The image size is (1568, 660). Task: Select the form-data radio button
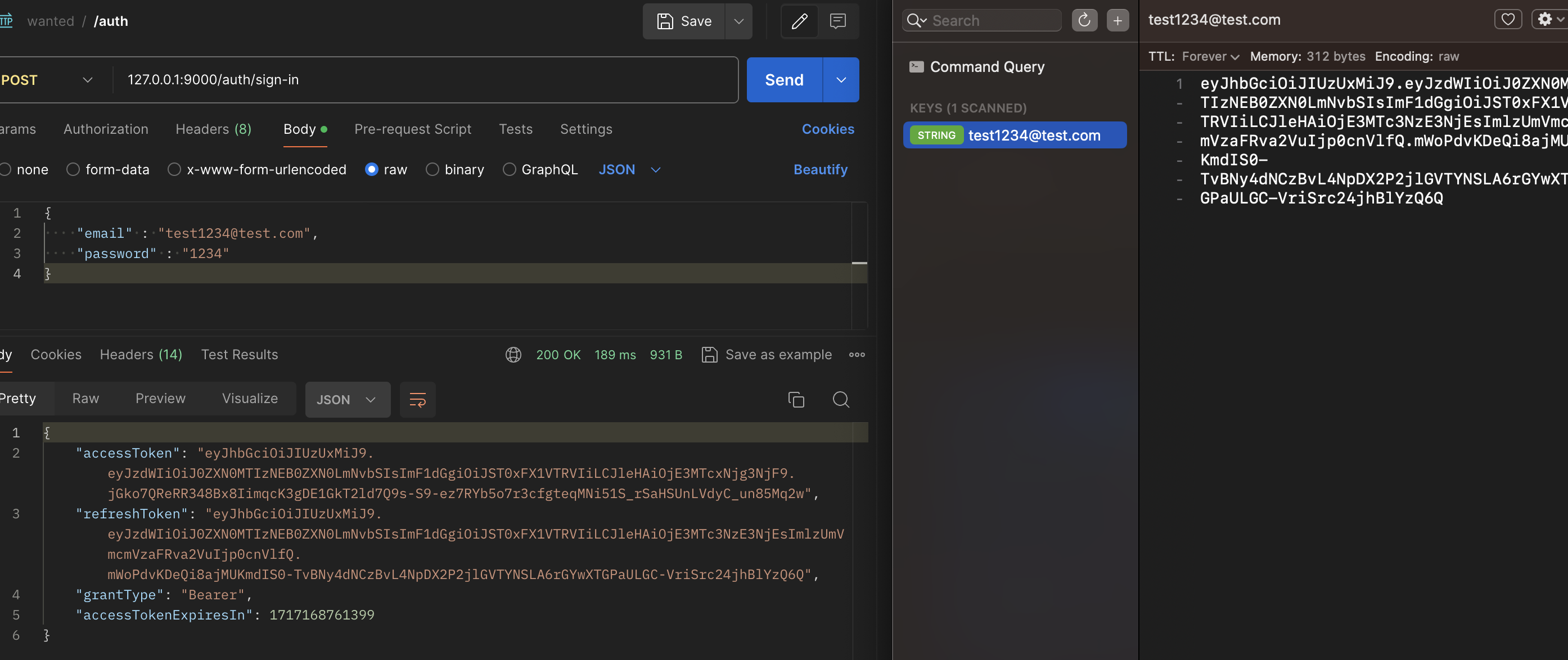[73, 169]
